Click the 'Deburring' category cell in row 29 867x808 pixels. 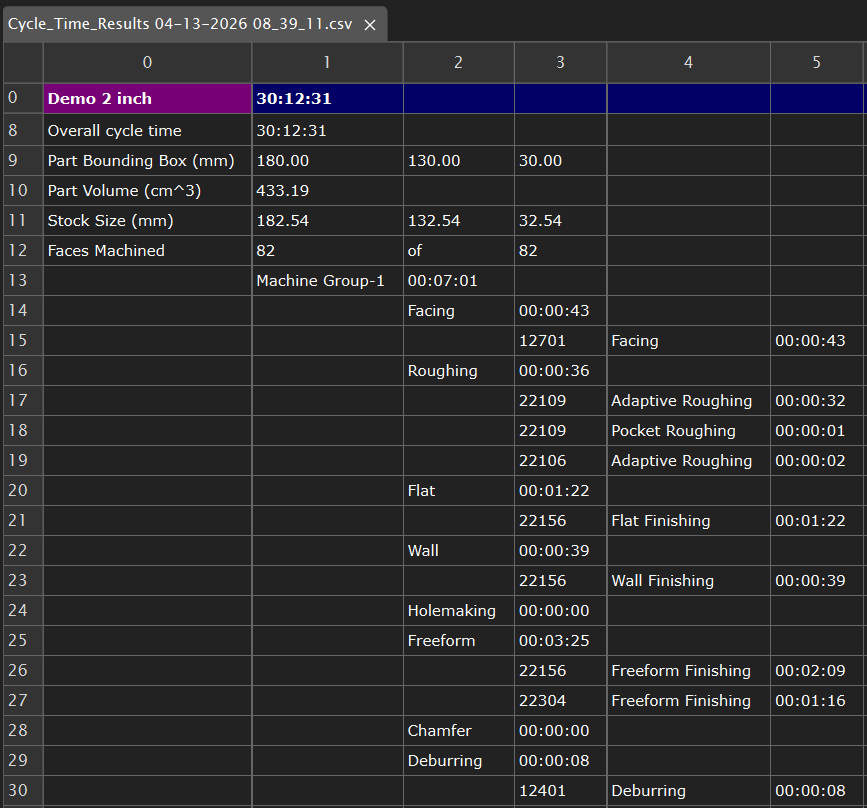point(458,760)
